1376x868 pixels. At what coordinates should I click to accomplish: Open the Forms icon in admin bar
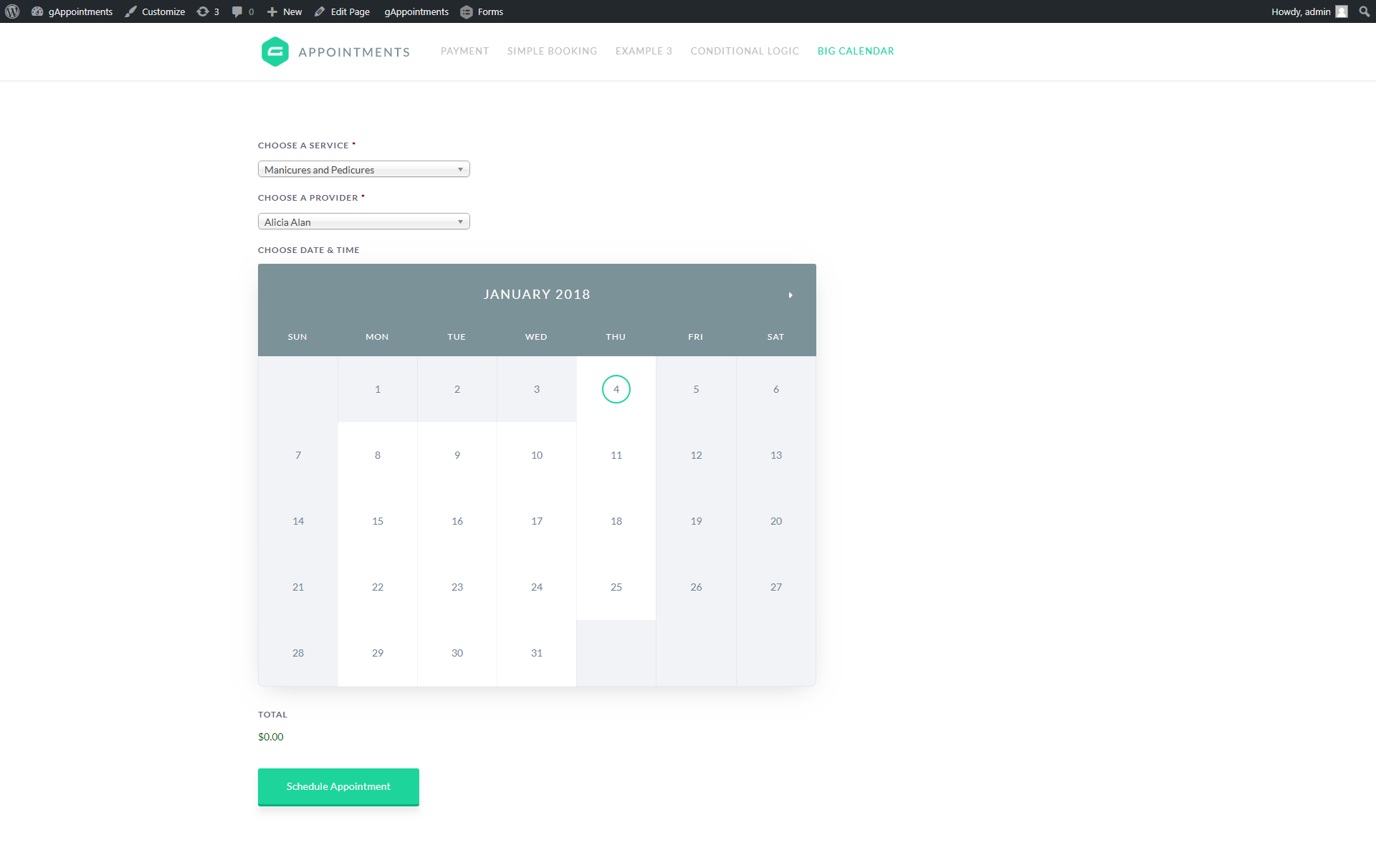pos(467,11)
